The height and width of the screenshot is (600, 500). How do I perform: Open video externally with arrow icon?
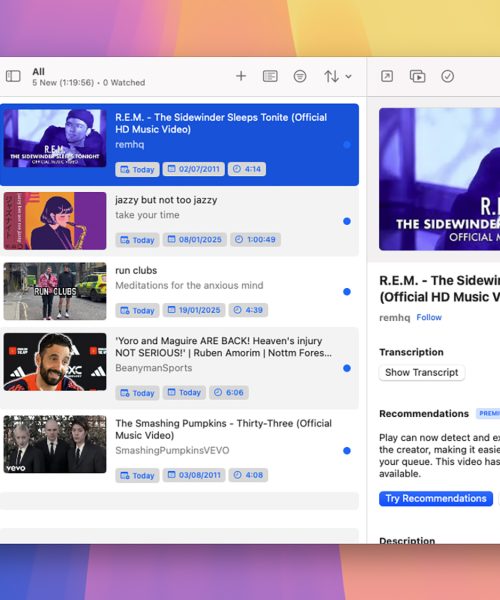(x=387, y=76)
